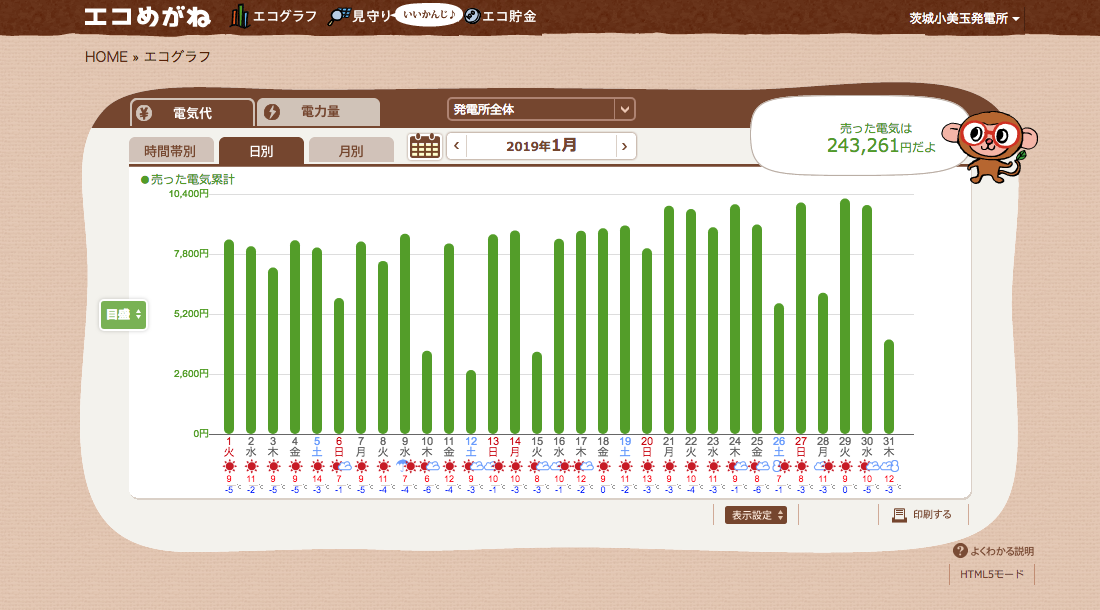Switch to HTML5モード
1100x610 pixels.
(992, 574)
